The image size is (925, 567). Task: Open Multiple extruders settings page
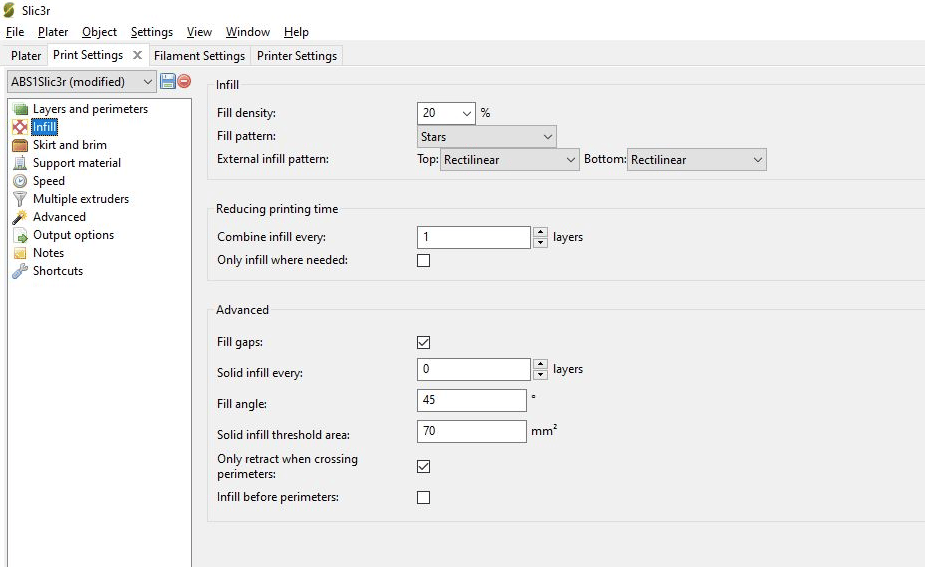[x=81, y=199]
